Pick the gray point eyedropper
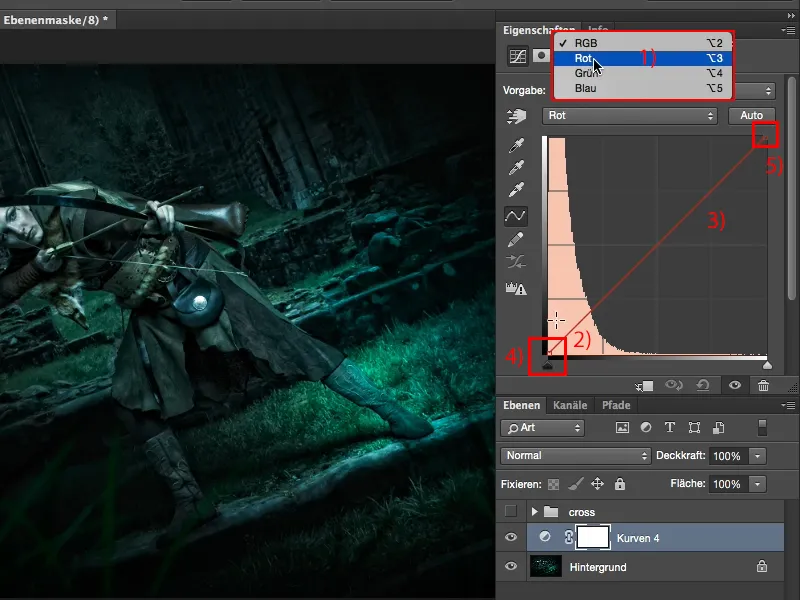800x600 pixels. coord(516,167)
